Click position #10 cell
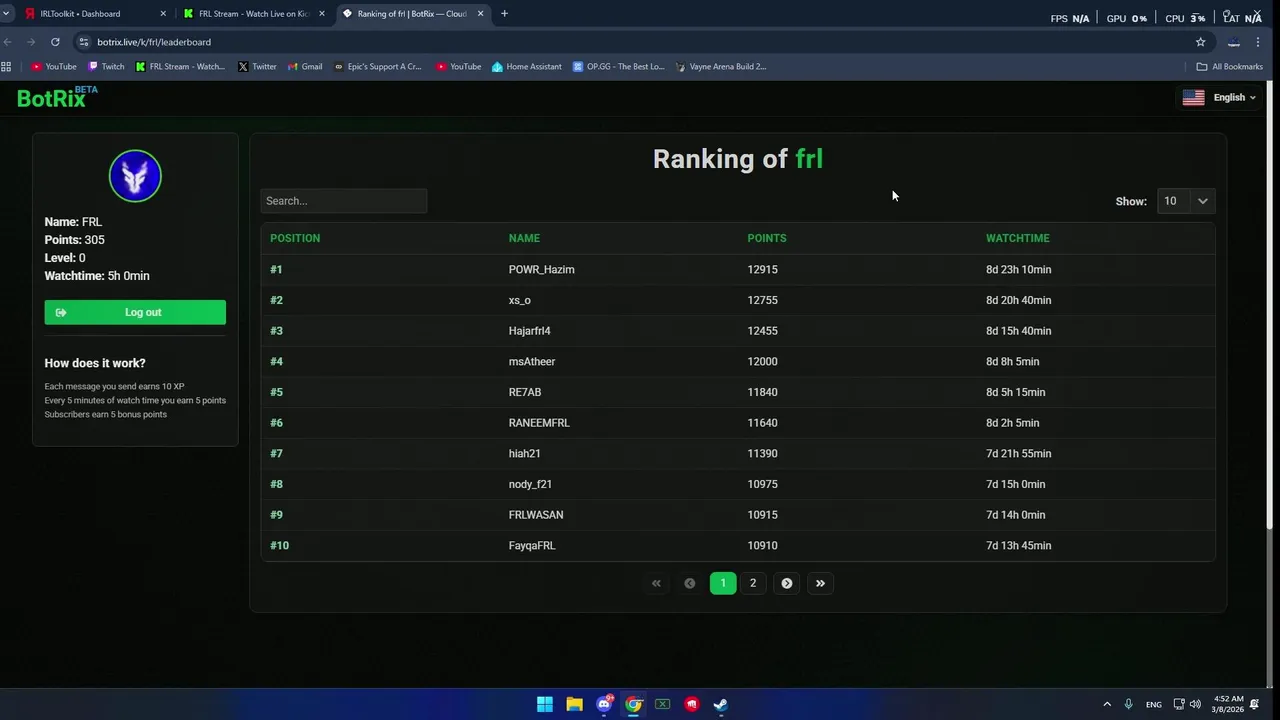 pos(279,545)
